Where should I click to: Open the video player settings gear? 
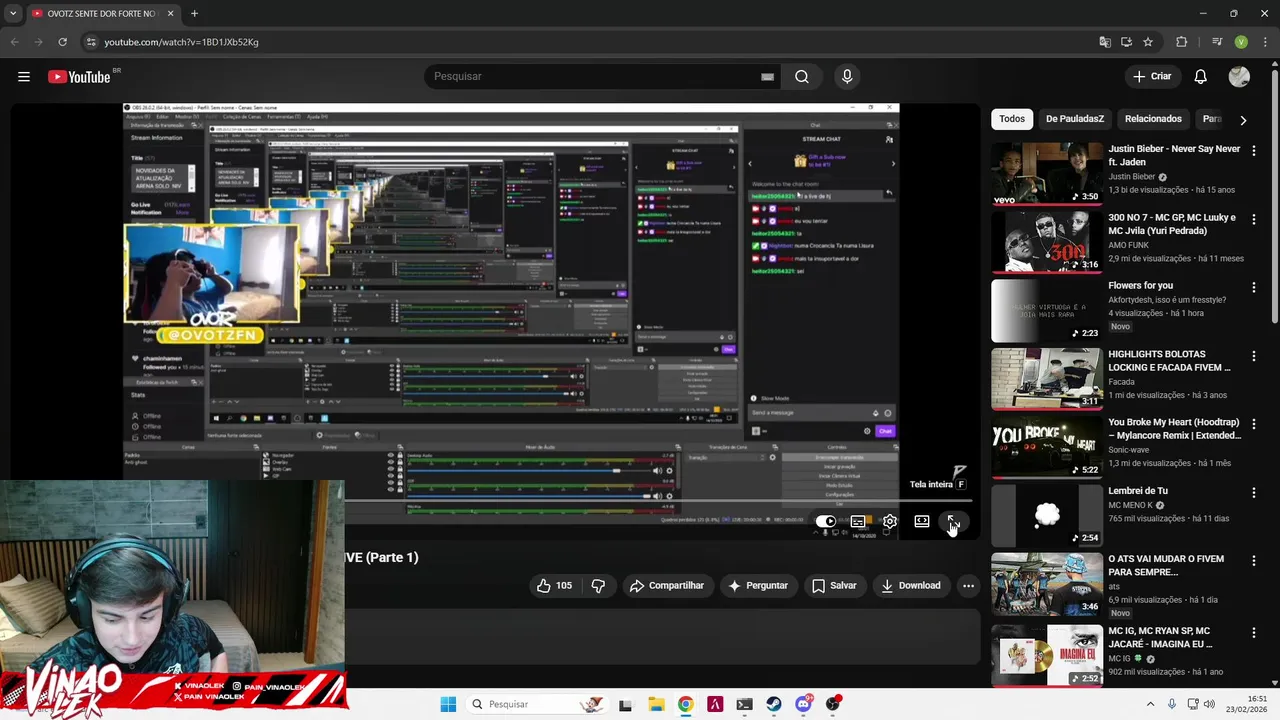[890, 521]
